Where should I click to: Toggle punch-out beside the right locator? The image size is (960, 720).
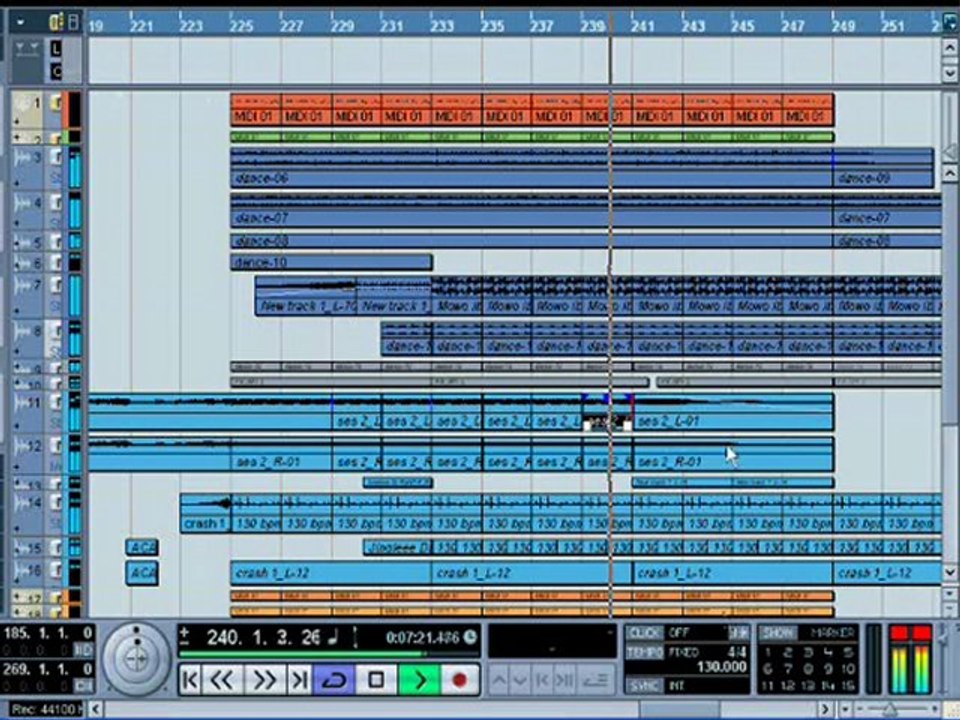point(83,685)
